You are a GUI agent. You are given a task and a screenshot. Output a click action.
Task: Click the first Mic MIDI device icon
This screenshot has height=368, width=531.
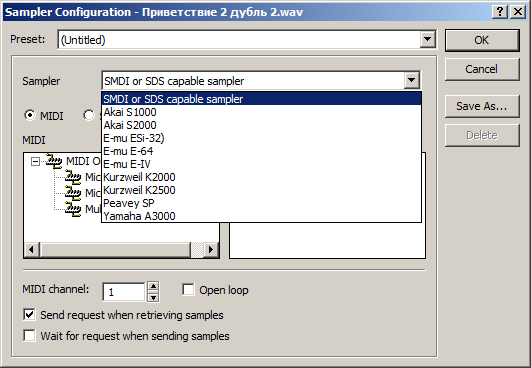(73, 177)
